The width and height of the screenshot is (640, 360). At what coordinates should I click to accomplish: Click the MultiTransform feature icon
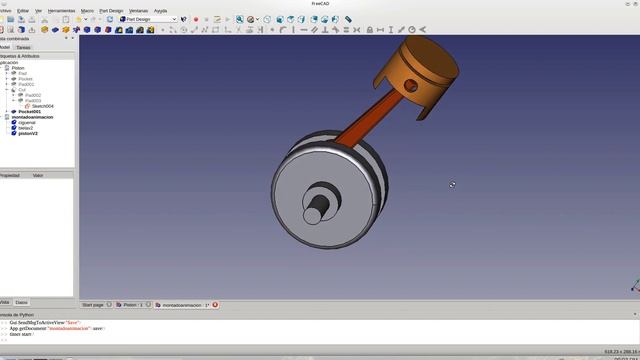pyautogui.click(x=151, y=29)
